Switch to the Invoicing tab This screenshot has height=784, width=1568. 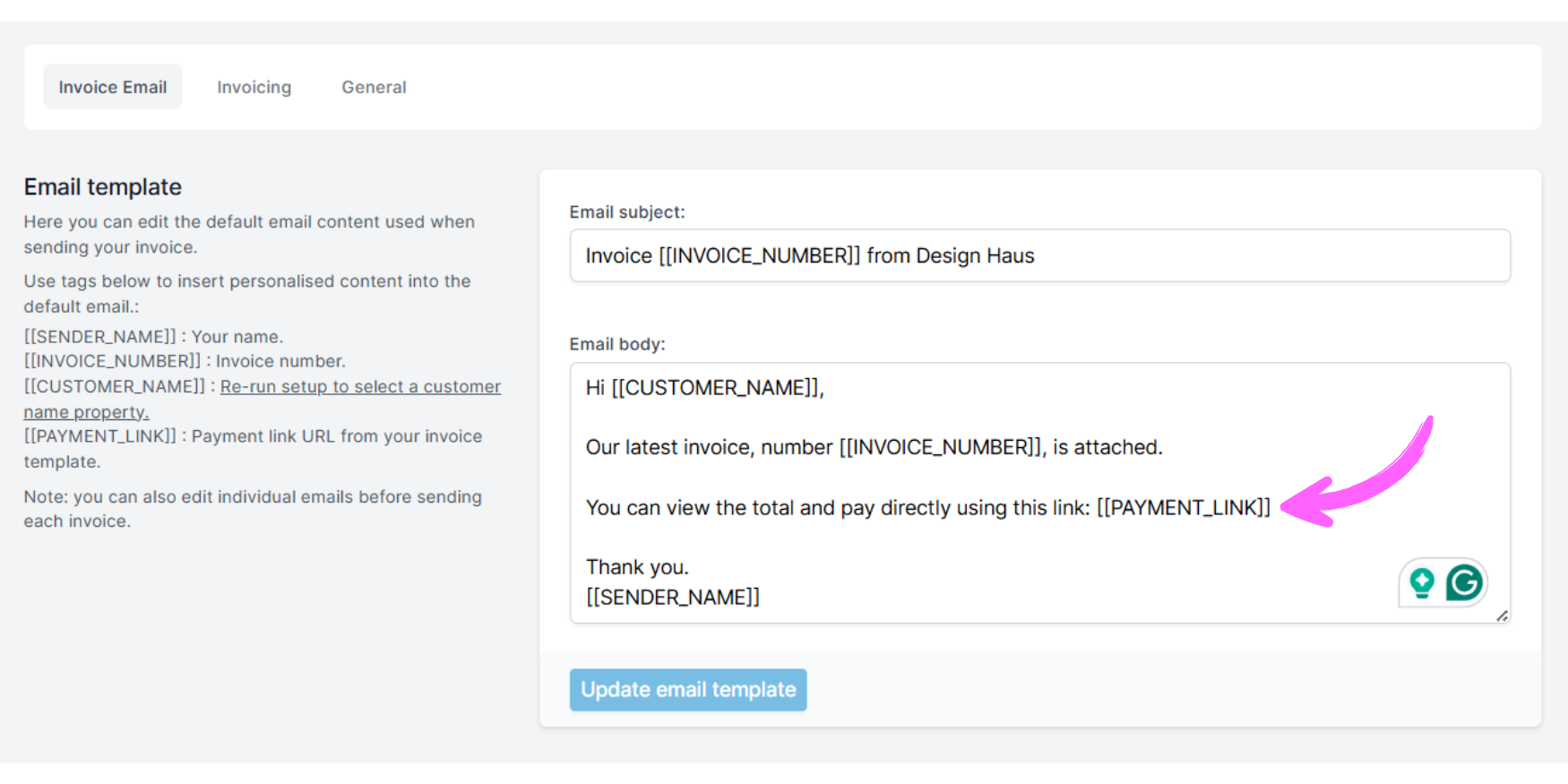click(x=254, y=87)
